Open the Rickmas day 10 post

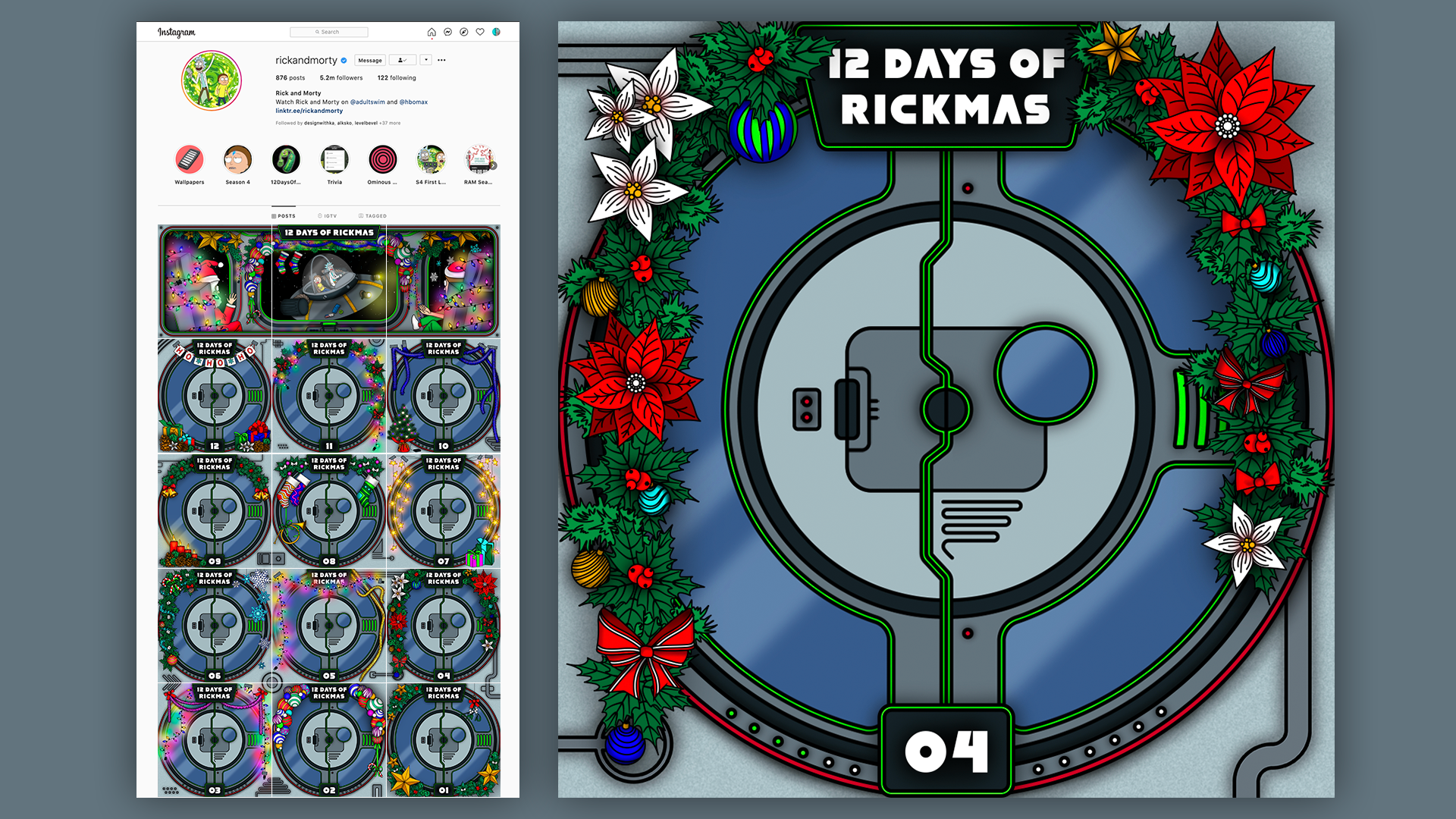(444, 396)
